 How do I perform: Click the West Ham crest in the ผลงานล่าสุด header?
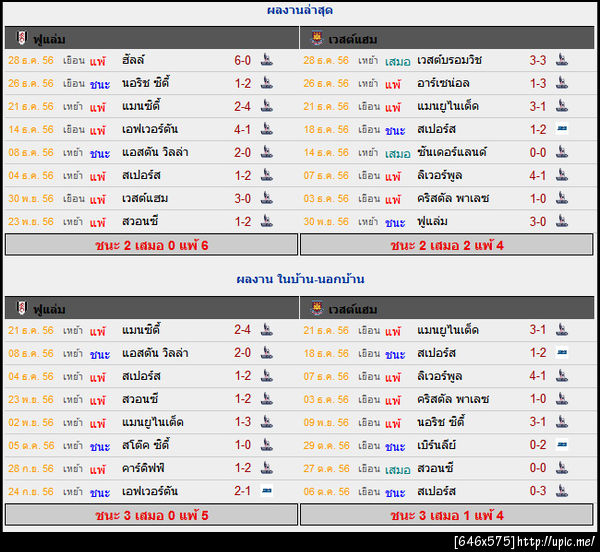[316, 38]
